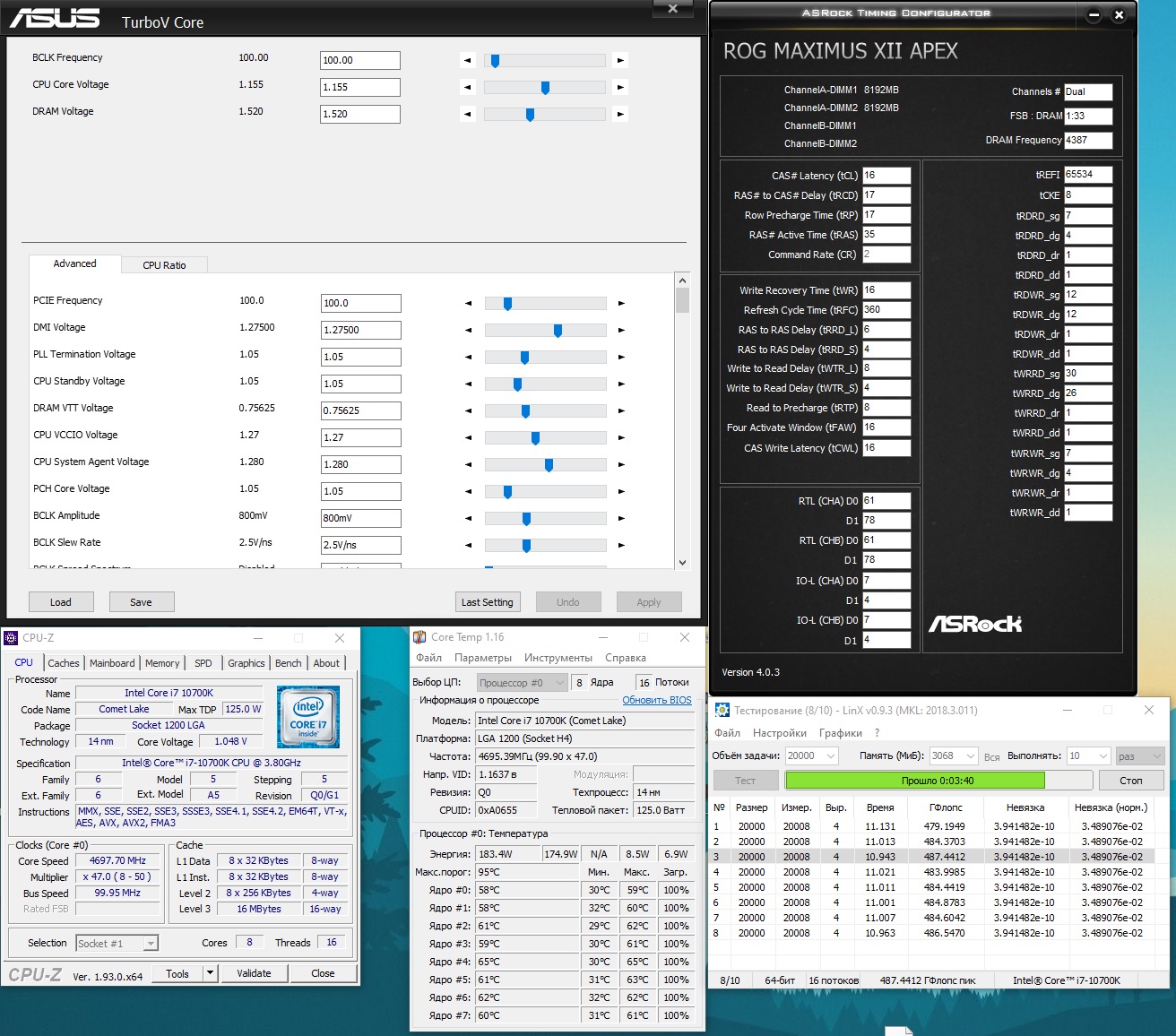The width and height of the screenshot is (1176, 1036).
Task: Lower DMI Voltage with its left arrow
Action: click(468, 331)
